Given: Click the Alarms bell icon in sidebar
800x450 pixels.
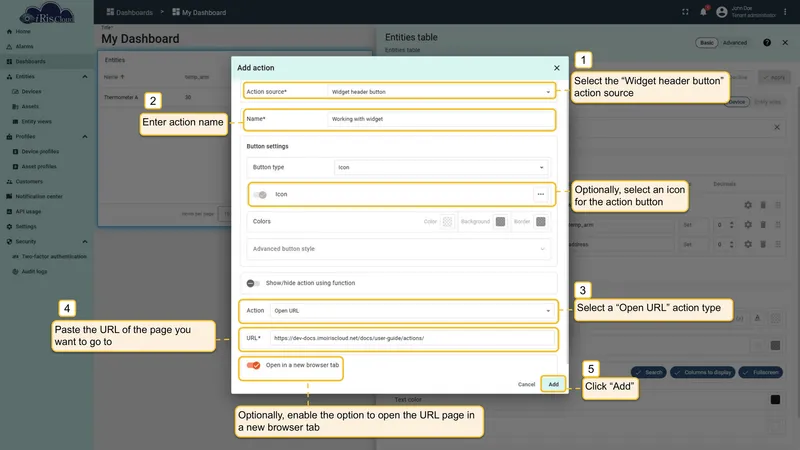Looking at the screenshot, I should click(9, 46).
